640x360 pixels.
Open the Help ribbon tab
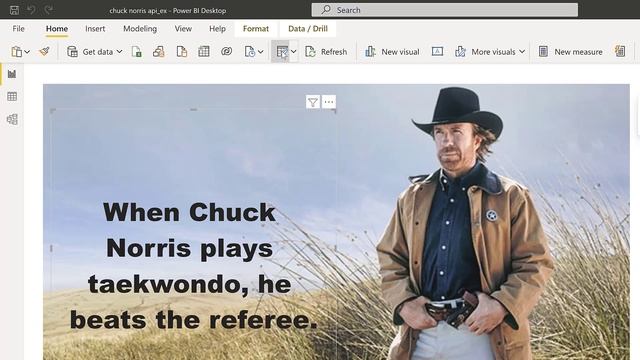click(x=217, y=29)
